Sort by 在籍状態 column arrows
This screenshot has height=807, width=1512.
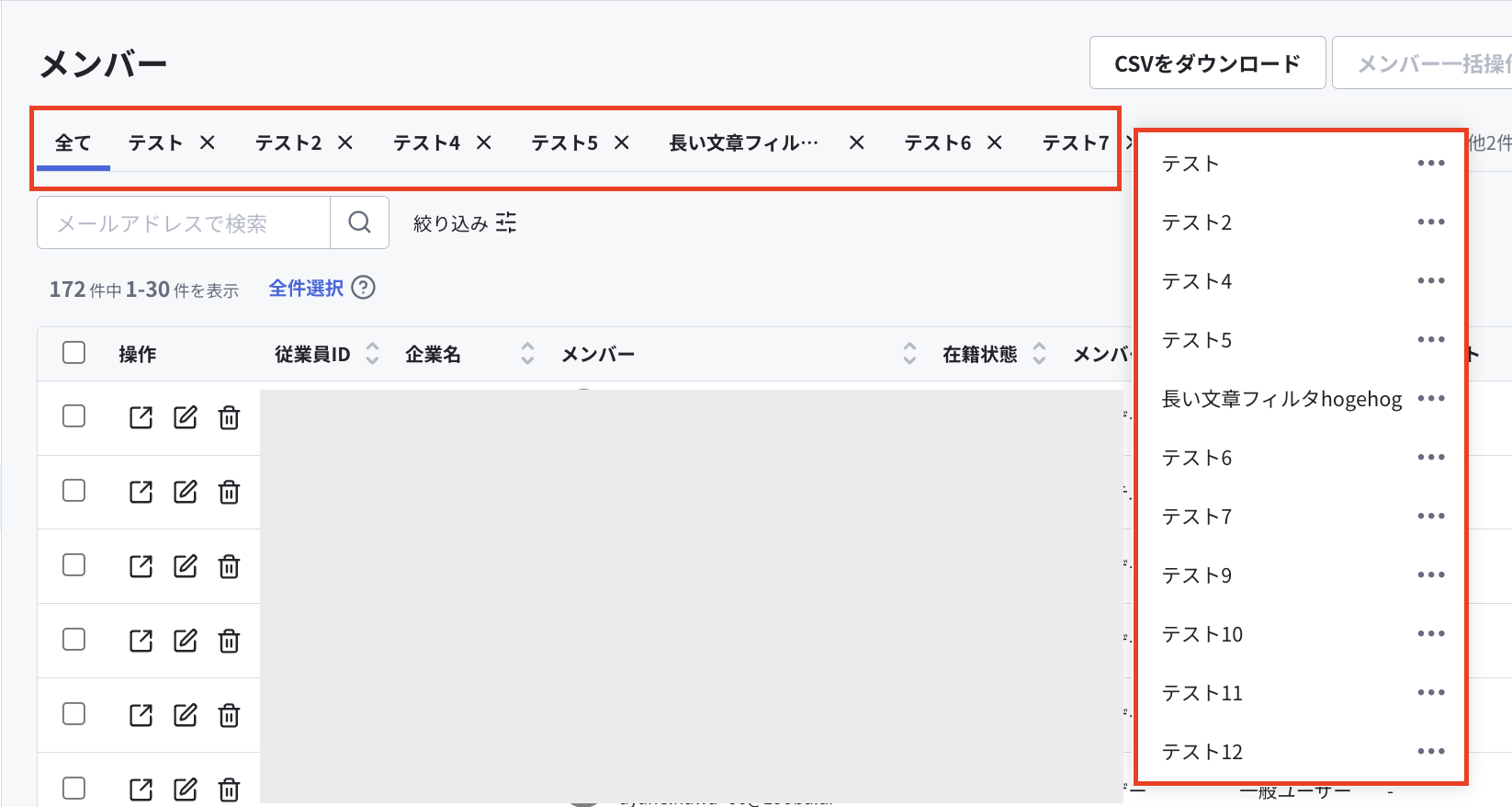coord(1039,354)
